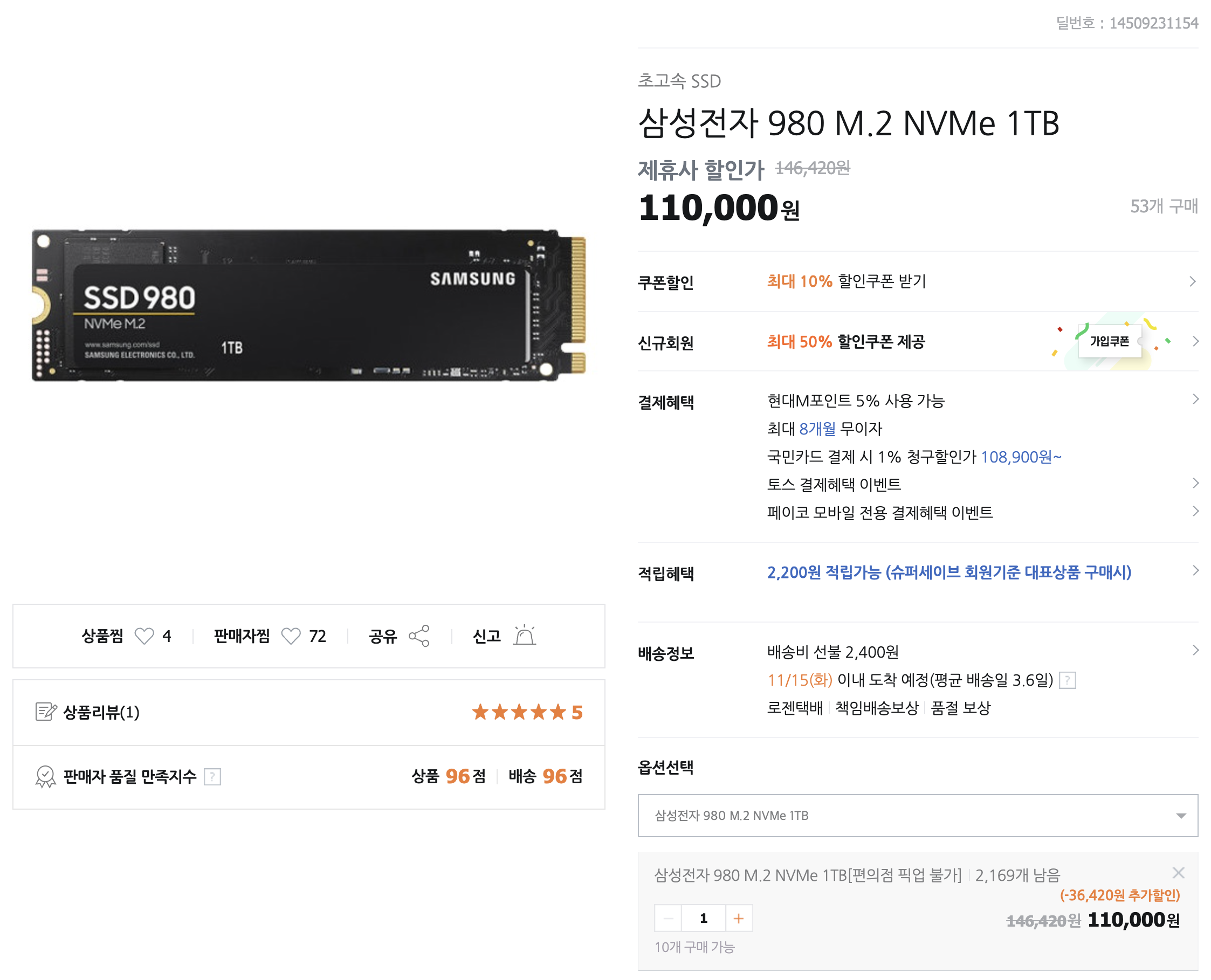Toggle the seller wishlist heart icon
Screen dimensions: 1211x980
pyautogui.click(x=291, y=636)
